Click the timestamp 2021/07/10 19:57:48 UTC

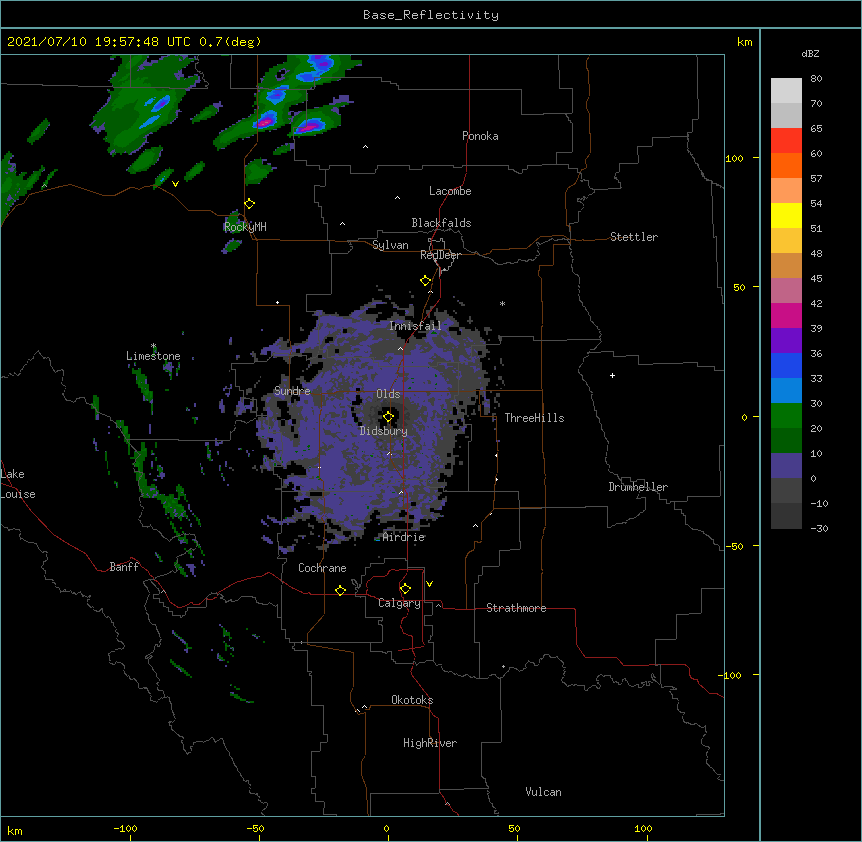pos(98,42)
